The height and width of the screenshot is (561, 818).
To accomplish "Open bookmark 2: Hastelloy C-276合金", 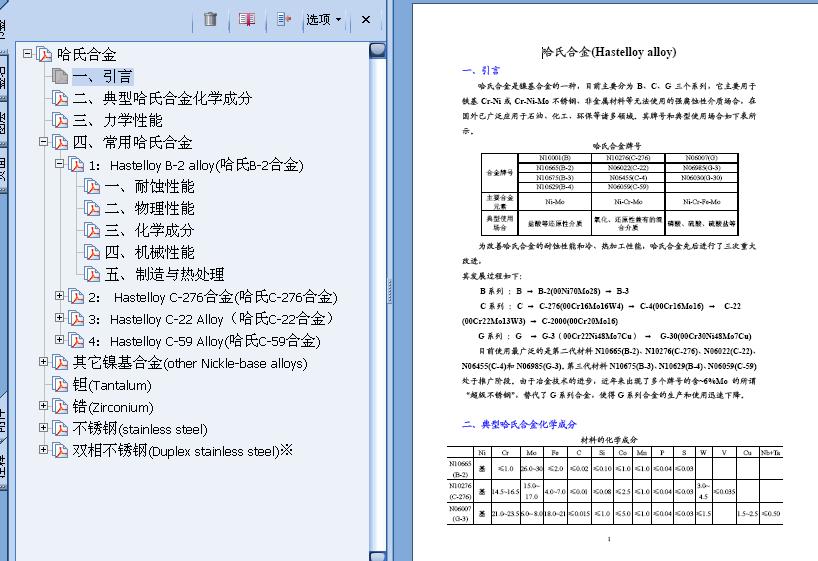I will point(213,297).
